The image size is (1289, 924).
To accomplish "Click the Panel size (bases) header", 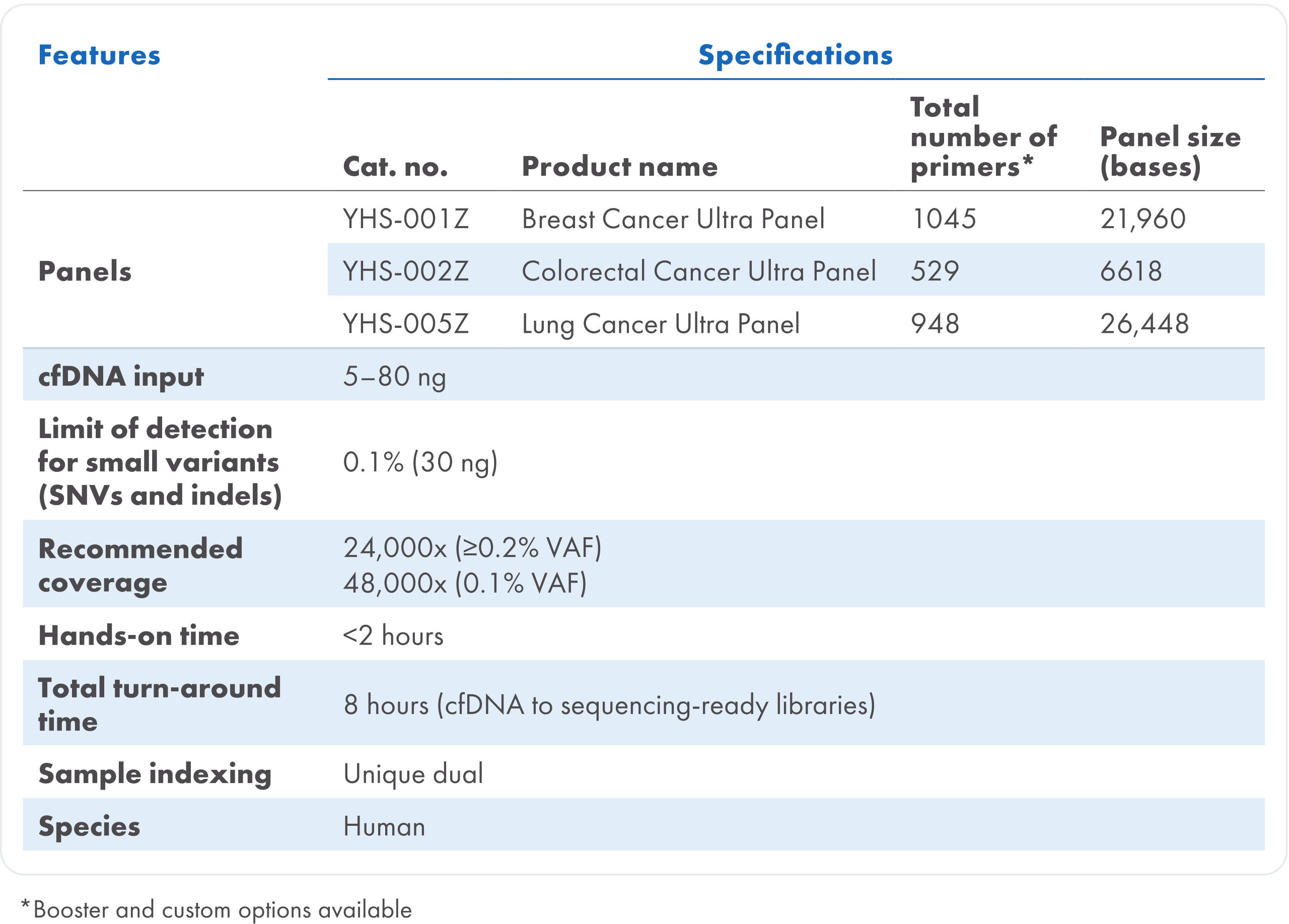I will (1170, 151).
